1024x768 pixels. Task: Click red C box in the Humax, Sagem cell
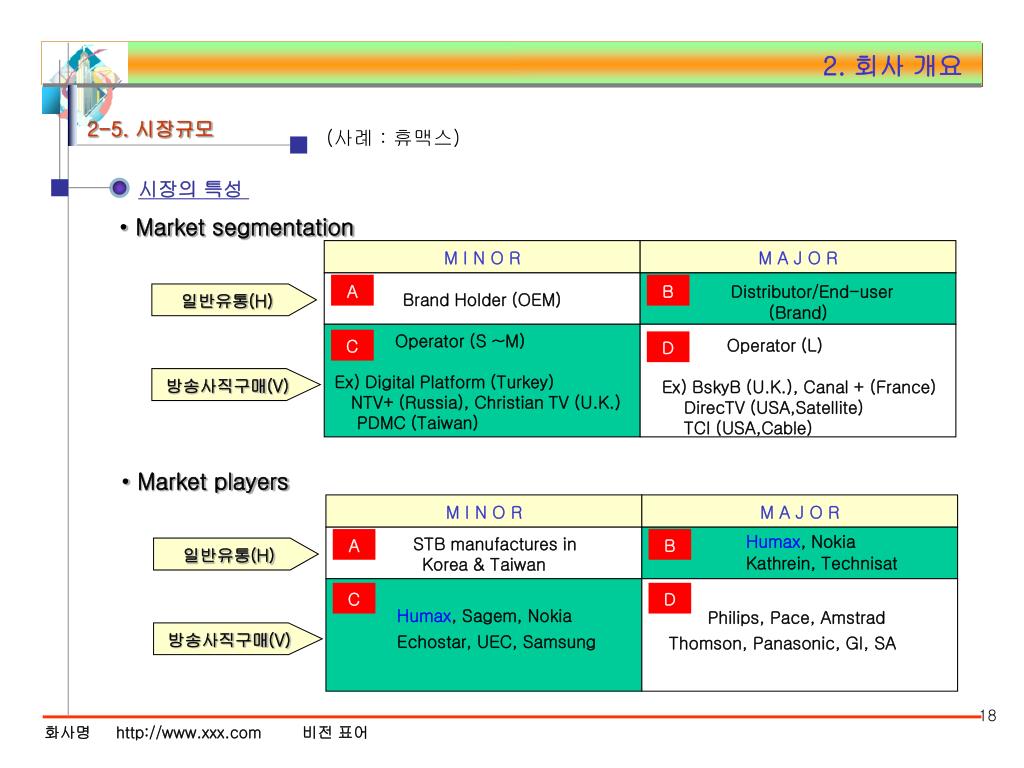tap(354, 598)
